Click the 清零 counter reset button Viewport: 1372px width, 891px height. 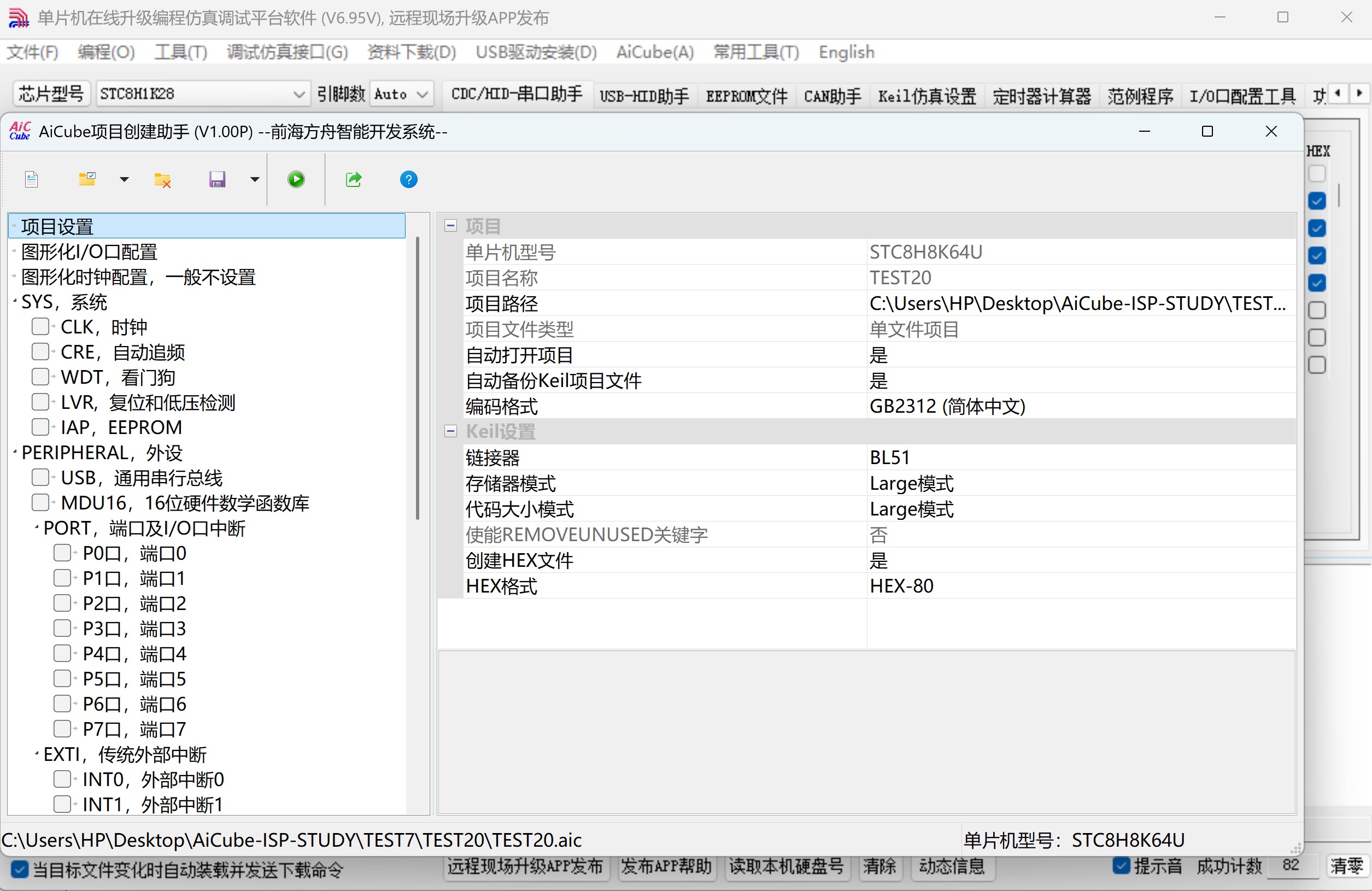pos(1347,866)
